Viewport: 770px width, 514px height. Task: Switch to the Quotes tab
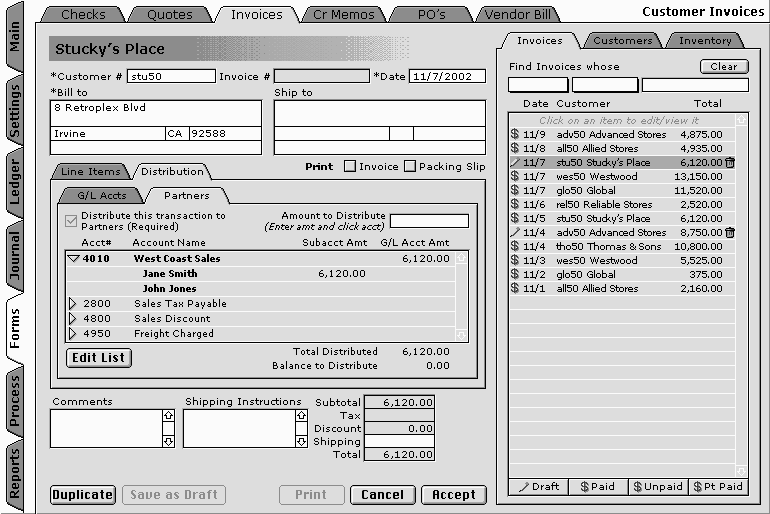pos(170,15)
